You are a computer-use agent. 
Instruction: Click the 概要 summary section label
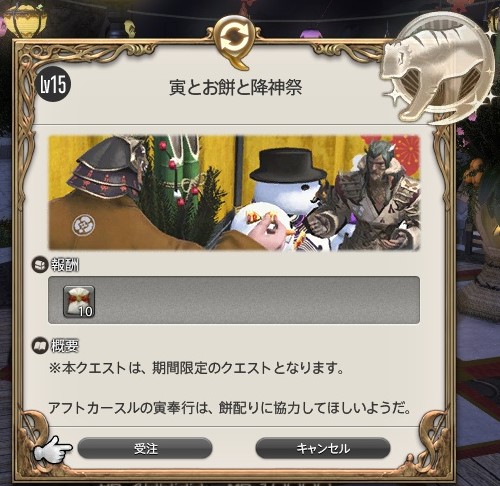tap(65, 346)
